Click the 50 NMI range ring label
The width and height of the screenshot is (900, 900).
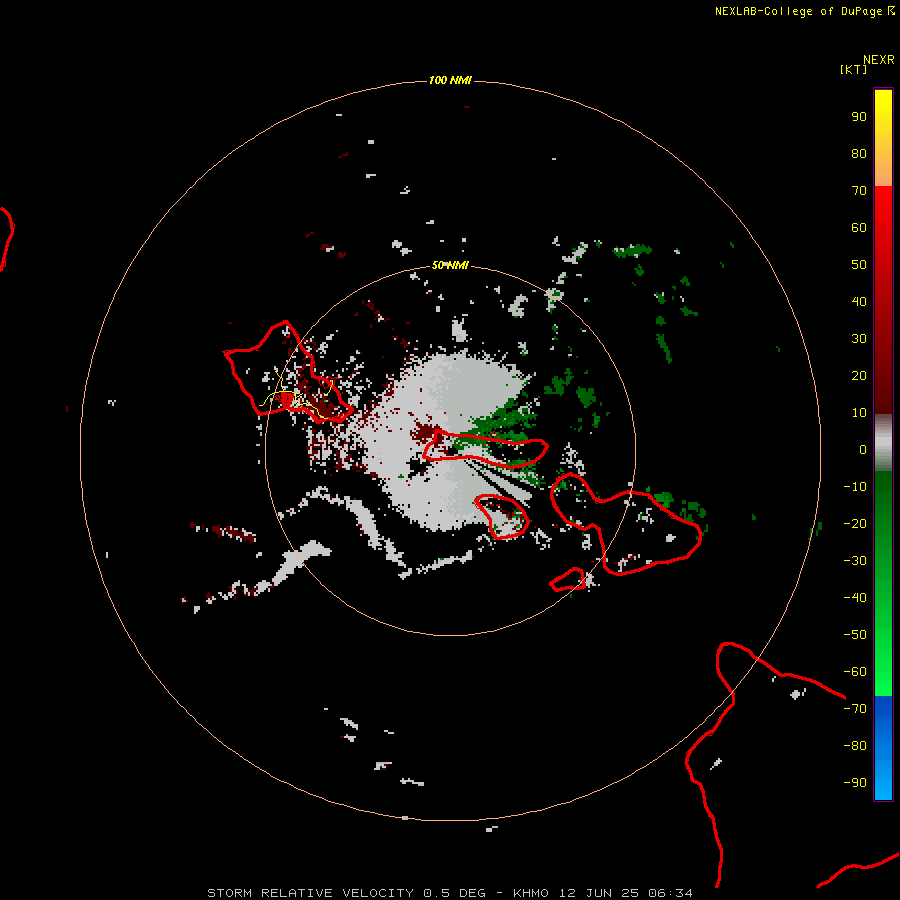[450, 265]
